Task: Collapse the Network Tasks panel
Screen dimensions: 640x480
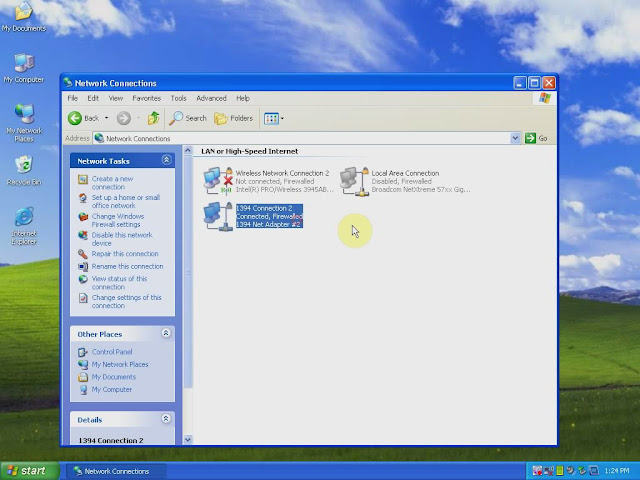Action: pos(166,160)
